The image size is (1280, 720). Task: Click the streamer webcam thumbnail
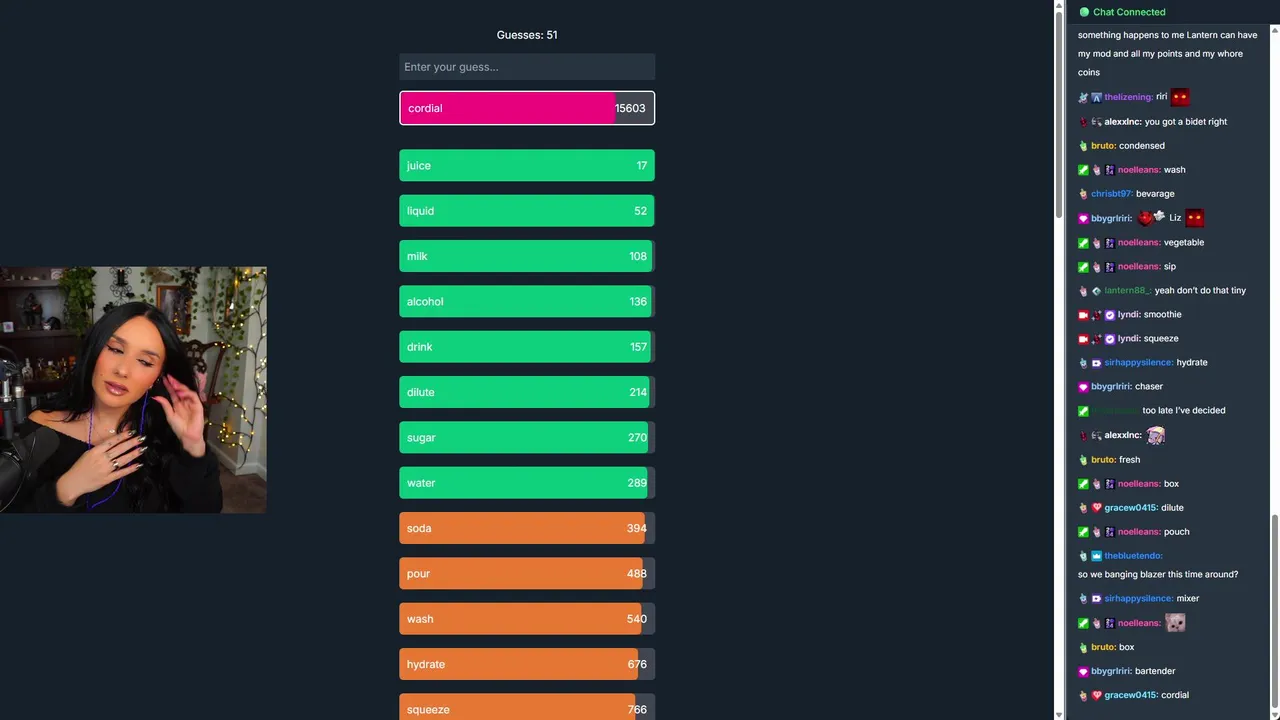pyautogui.click(x=133, y=390)
